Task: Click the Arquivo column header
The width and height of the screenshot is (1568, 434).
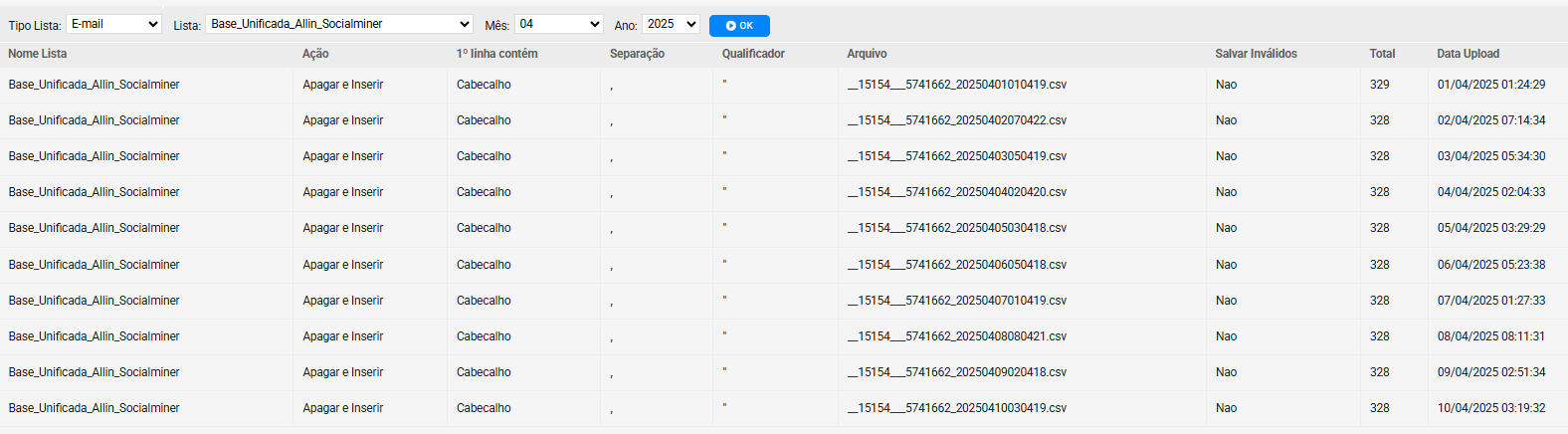Action: point(867,54)
